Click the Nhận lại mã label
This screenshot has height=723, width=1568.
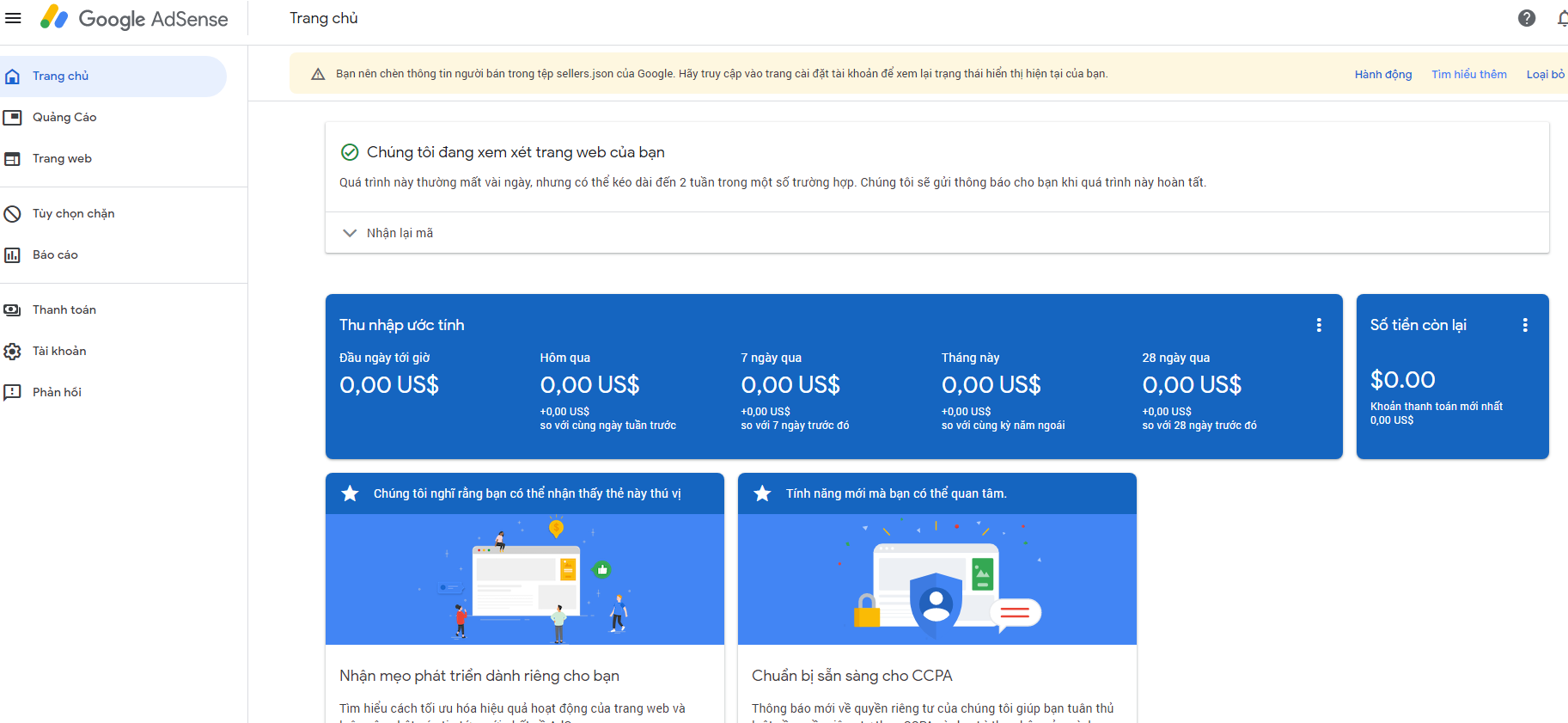[x=400, y=233]
